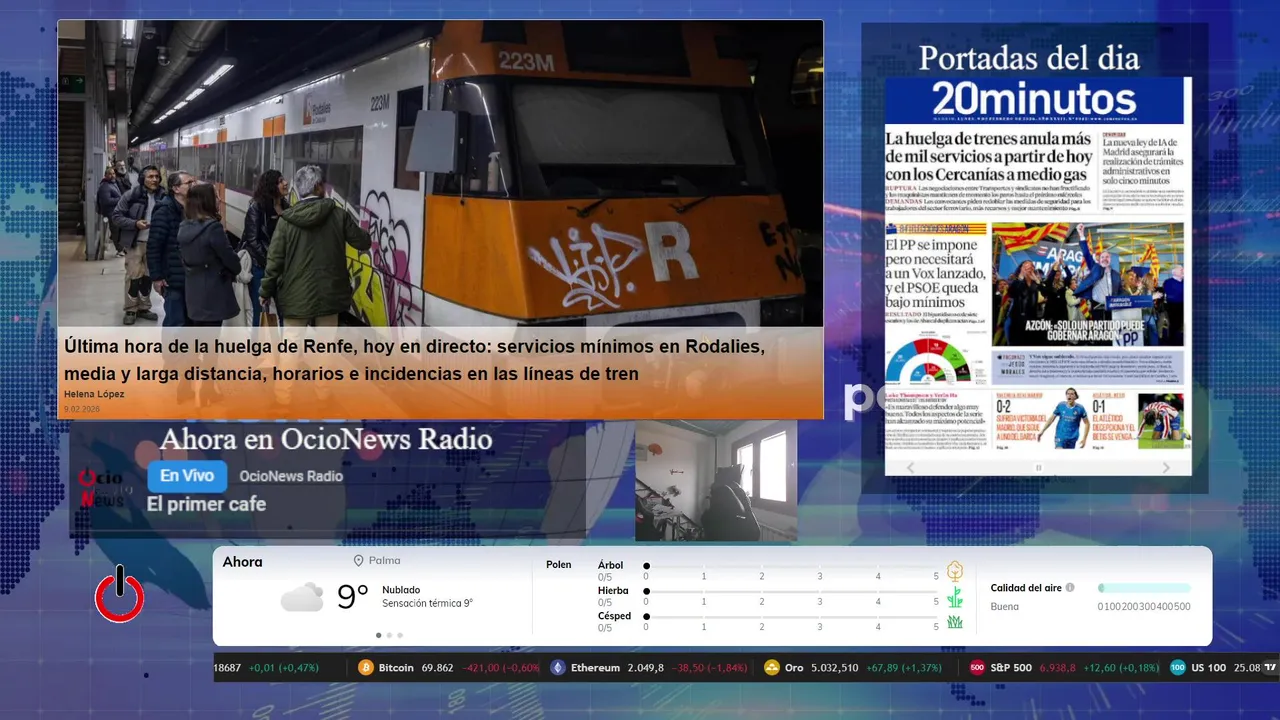Click Bitcoin price '69.862'

click(x=437, y=668)
